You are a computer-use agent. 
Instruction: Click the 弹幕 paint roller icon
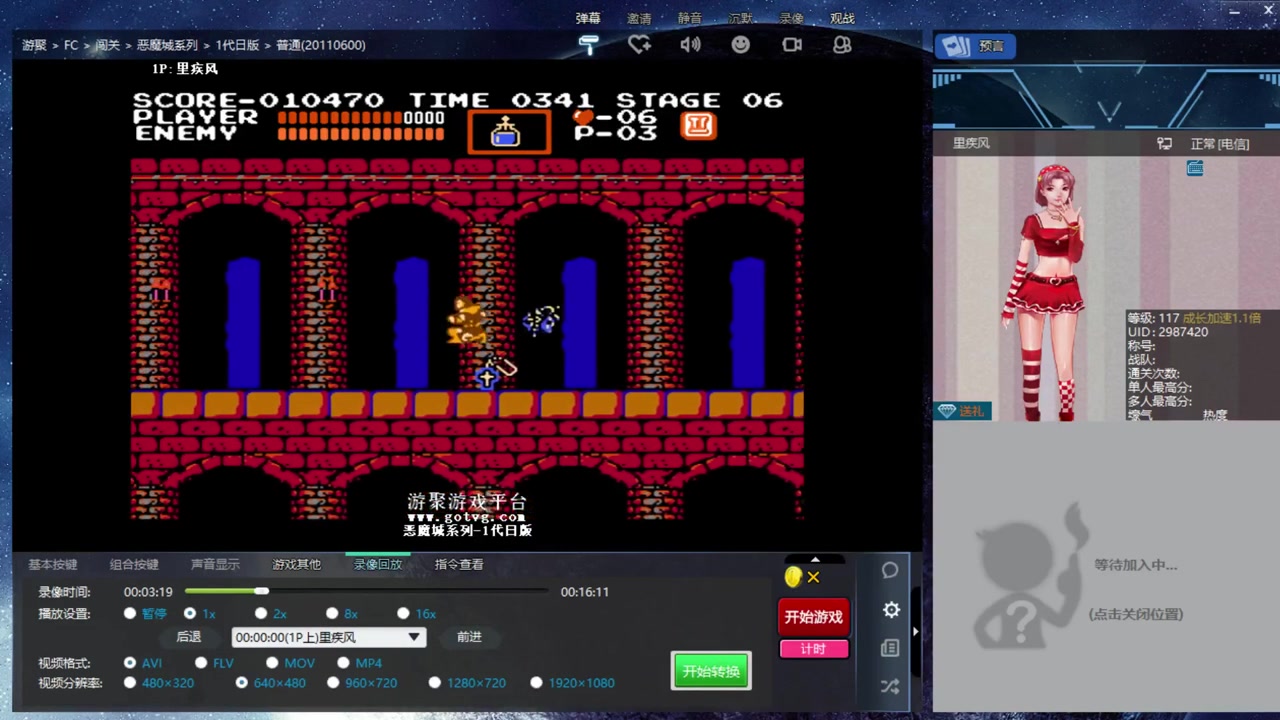[x=589, y=45]
